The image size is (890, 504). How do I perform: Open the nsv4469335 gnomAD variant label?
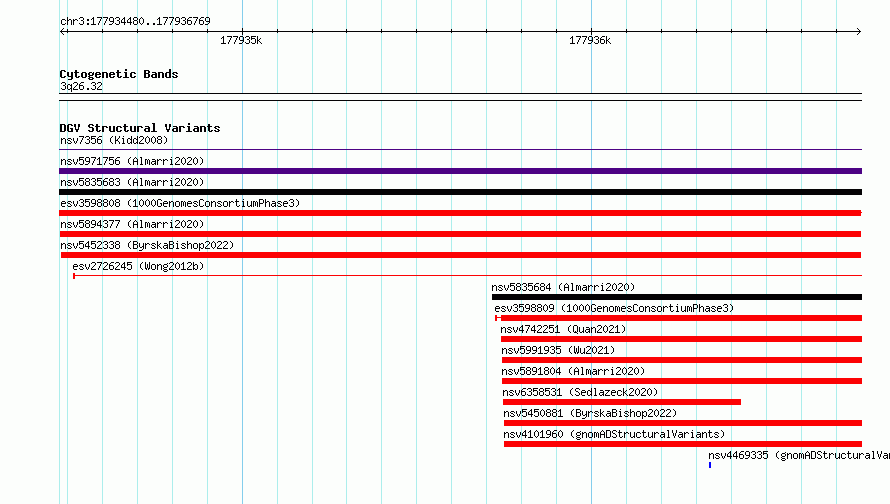coord(799,455)
